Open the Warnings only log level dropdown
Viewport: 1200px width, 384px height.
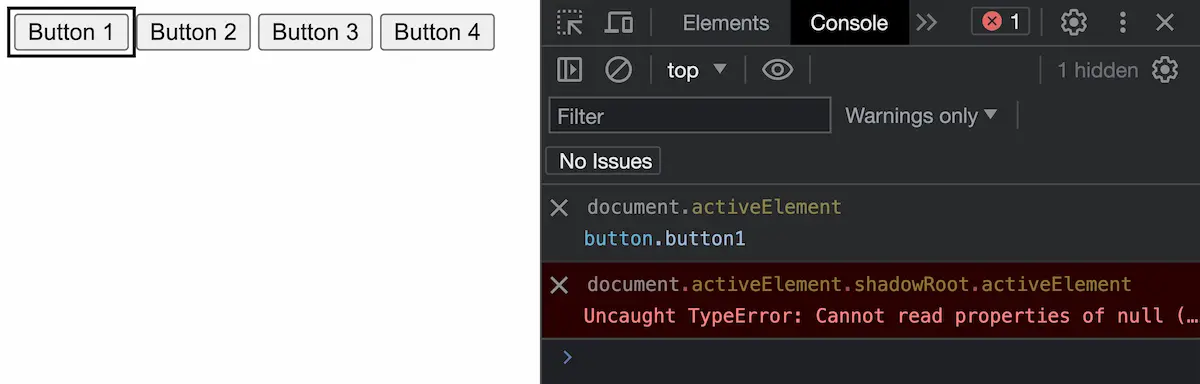921,116
